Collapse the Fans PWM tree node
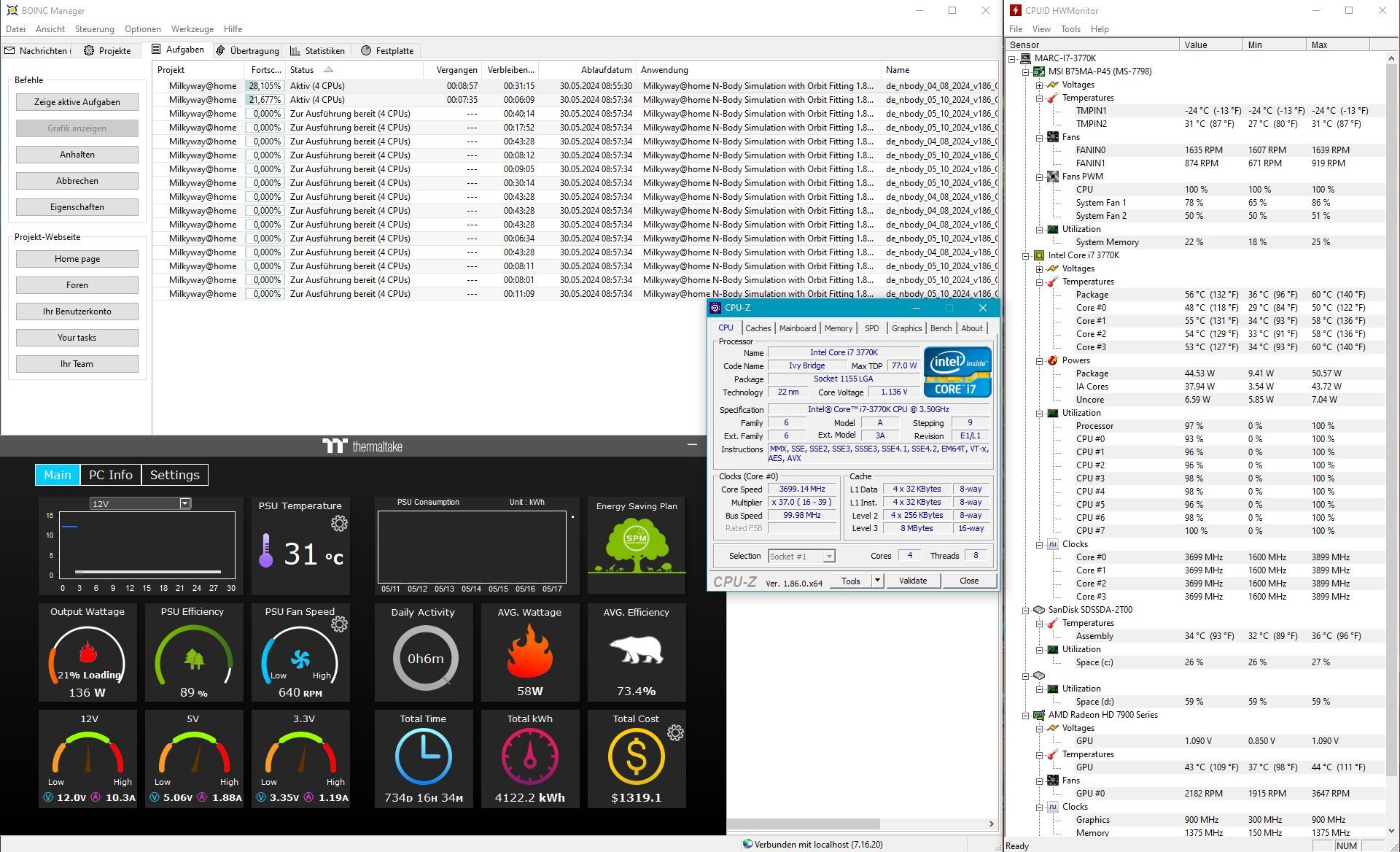This screenshot has height=852, width=1400. (x=1039, y=177)
